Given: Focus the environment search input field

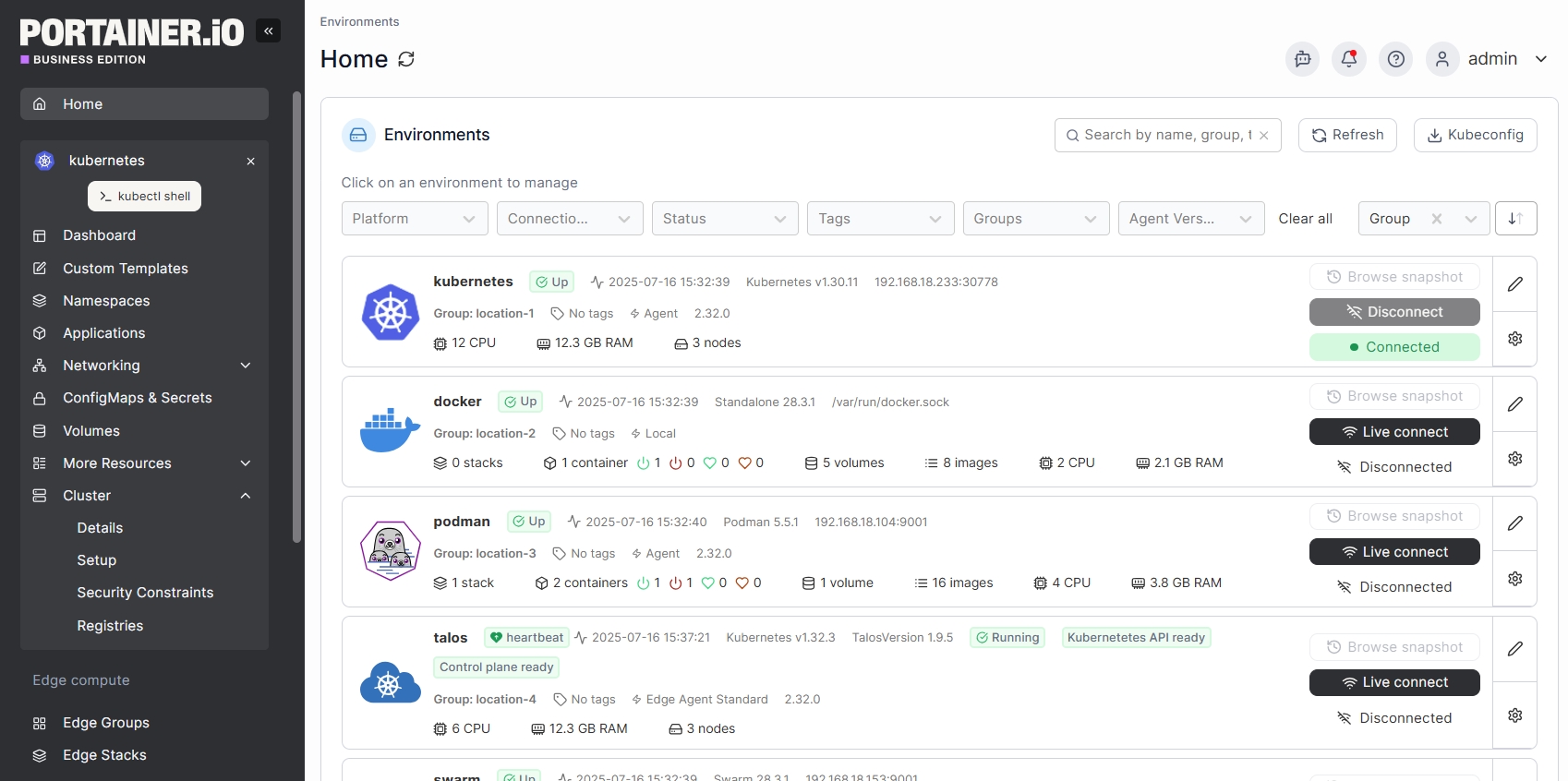Looking at the screenshot, I should click(x=1165, y=135).
